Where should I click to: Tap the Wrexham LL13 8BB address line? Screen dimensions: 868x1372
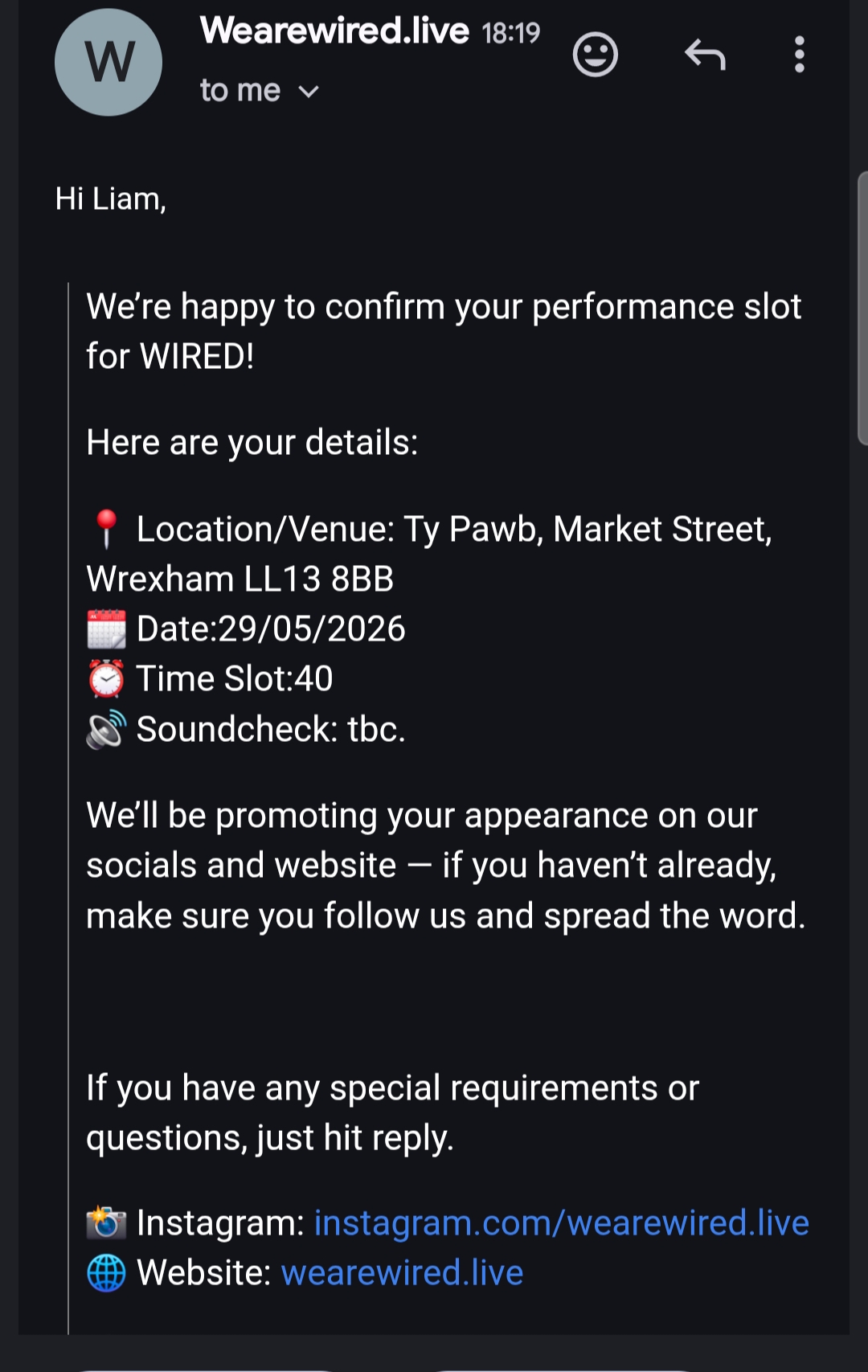[240, 579]
